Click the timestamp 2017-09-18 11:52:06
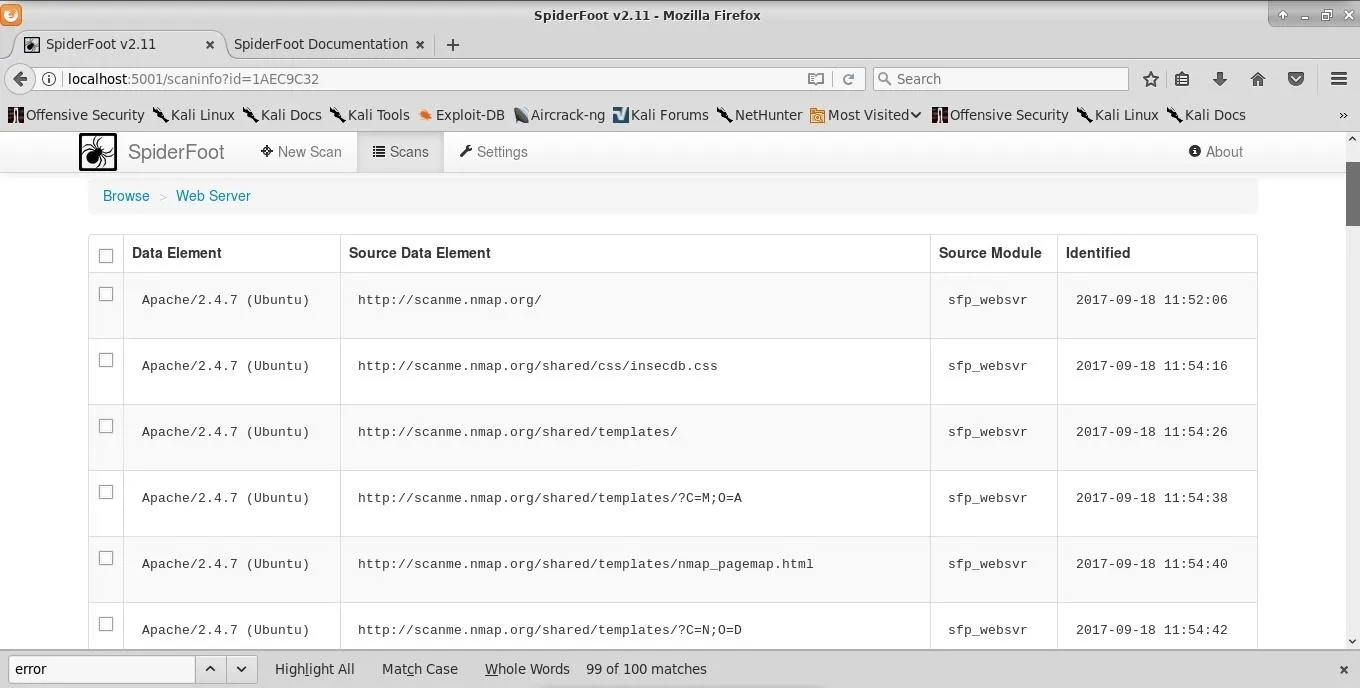Screen dimensions: 1360x688 [1151, 300]
